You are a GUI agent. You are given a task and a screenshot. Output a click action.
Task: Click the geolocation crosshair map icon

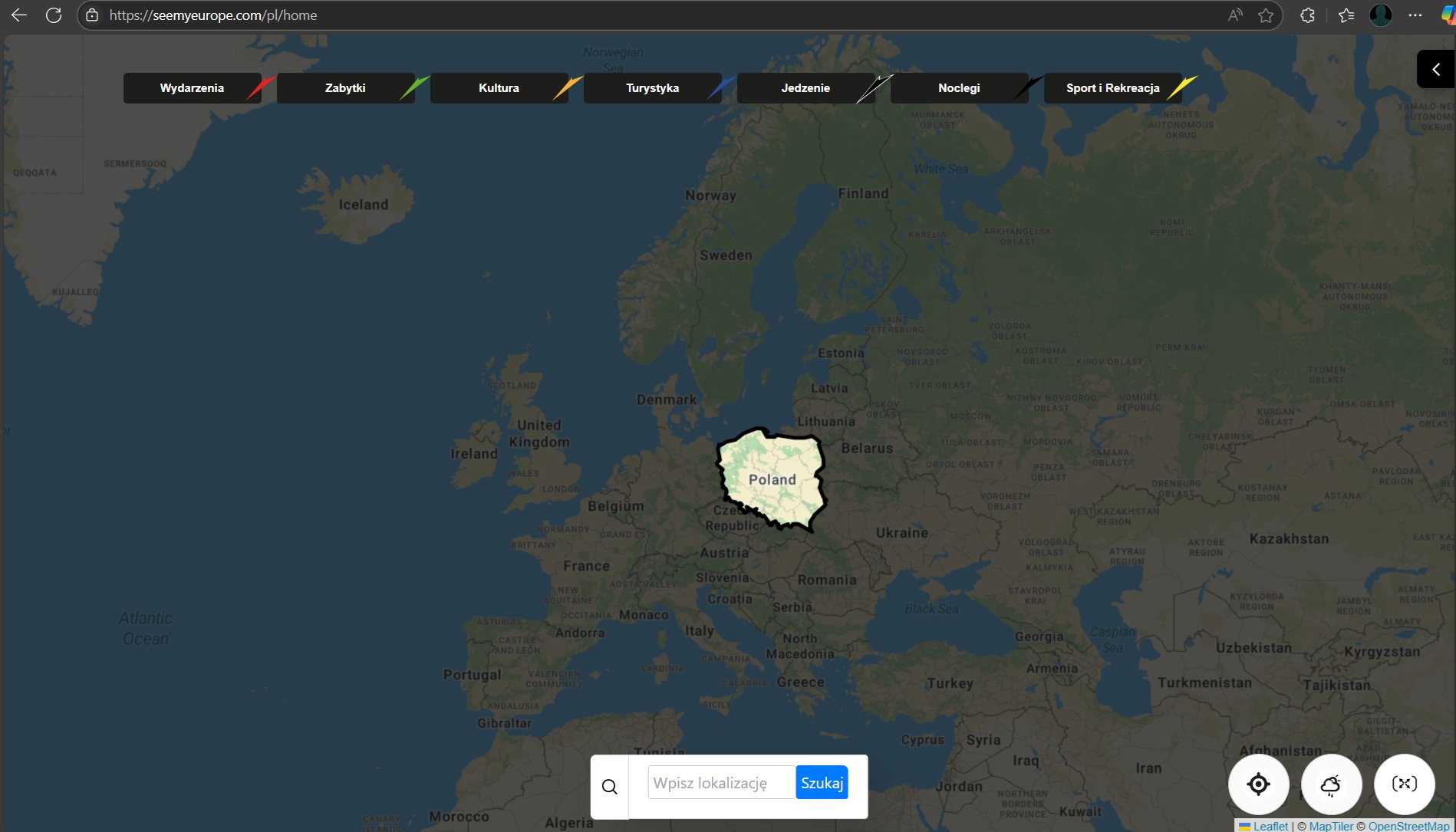(1257, 784)
